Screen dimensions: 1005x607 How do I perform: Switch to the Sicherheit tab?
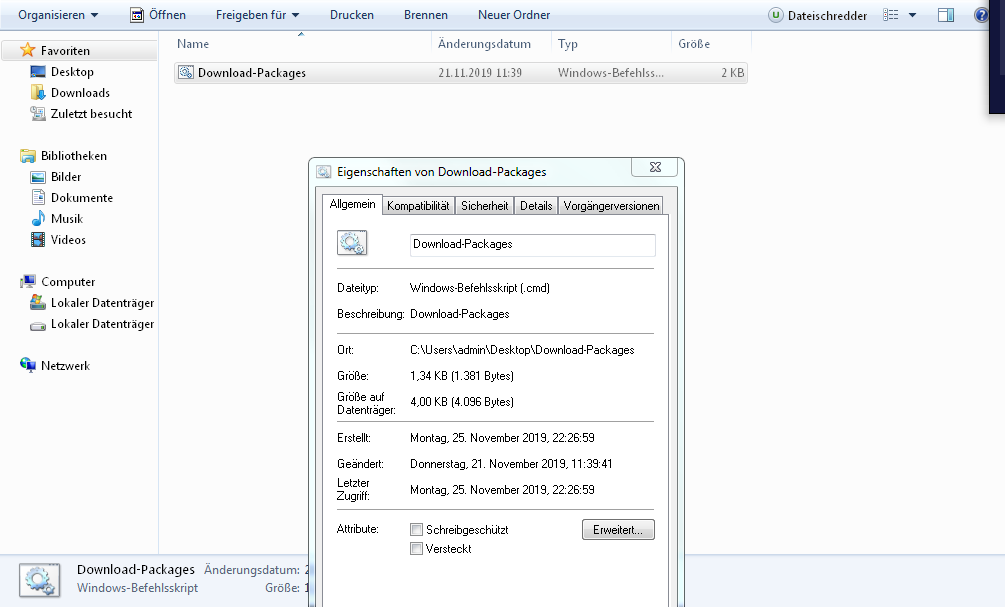pyautogui.click(x=485, y=206)
